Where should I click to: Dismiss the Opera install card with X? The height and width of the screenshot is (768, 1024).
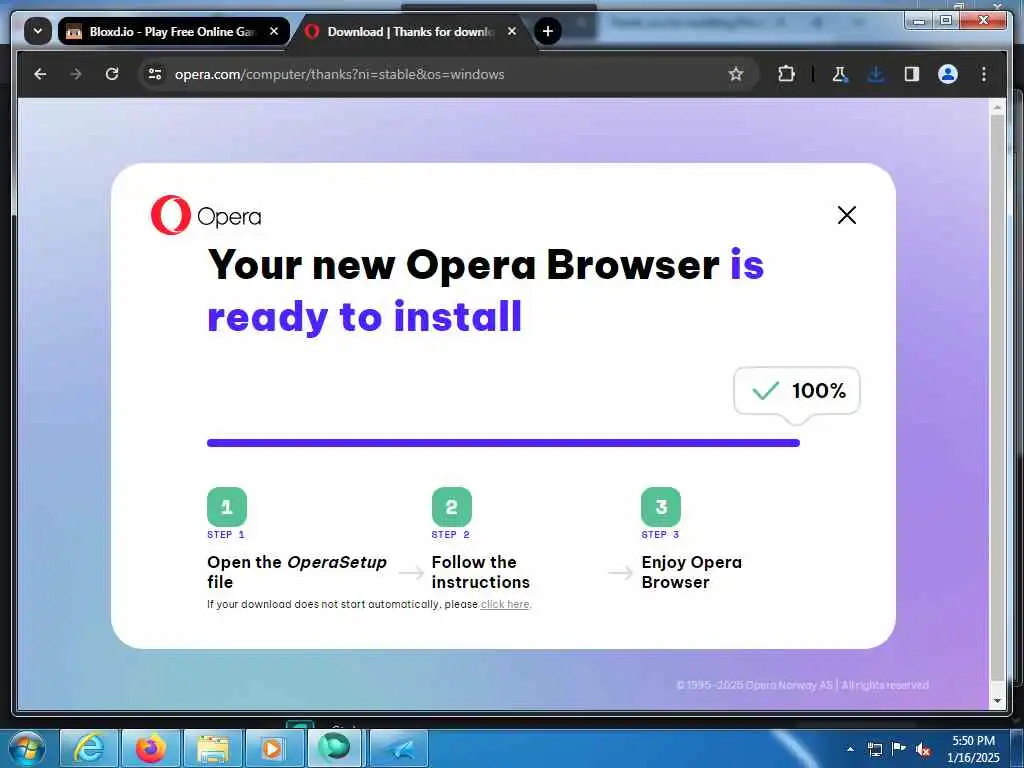[x=847, y=215]
